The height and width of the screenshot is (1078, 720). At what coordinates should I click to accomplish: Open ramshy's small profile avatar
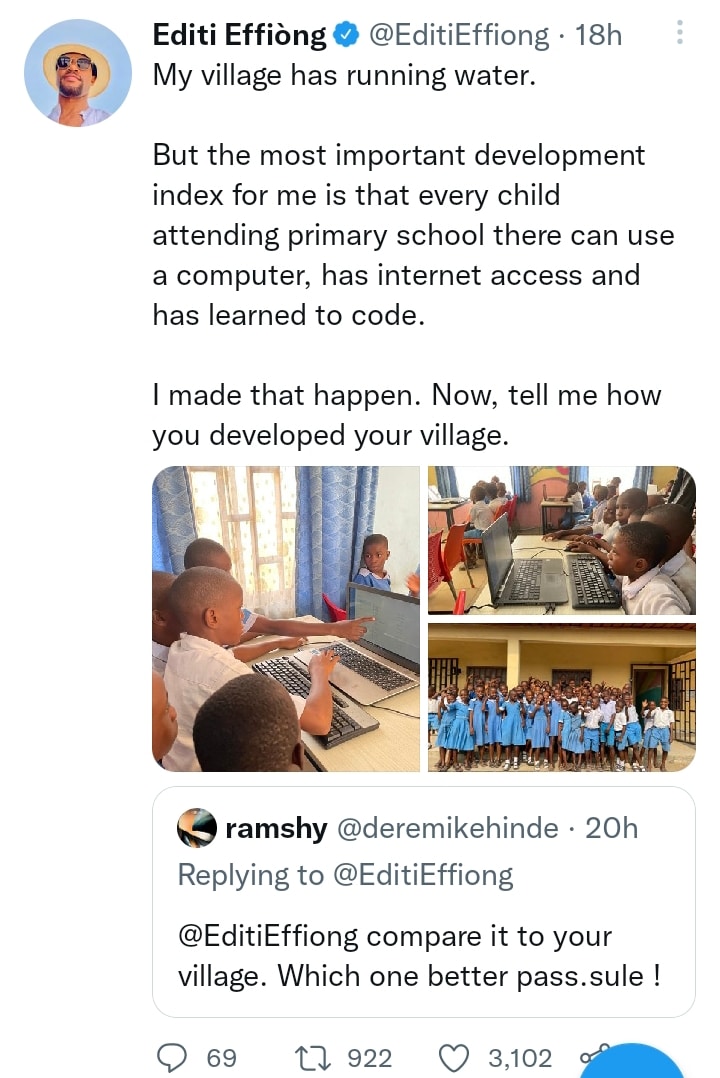[x=197, y=828]
